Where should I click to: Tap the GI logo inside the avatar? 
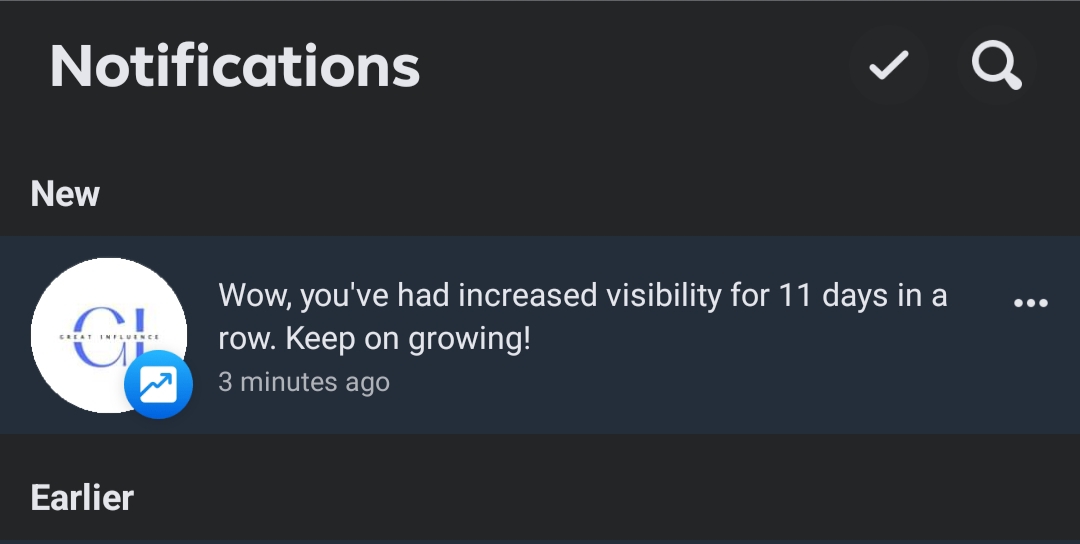coord(109,337)
